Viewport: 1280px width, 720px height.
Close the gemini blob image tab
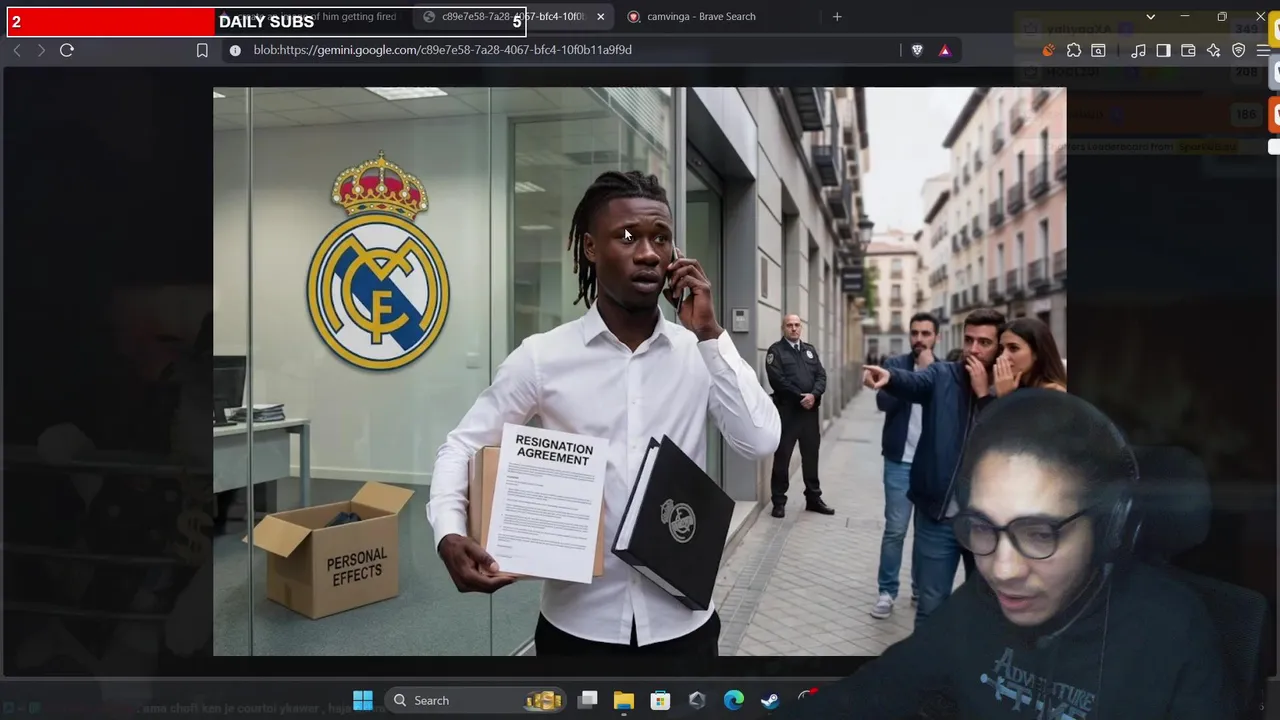tap(600, 17)
